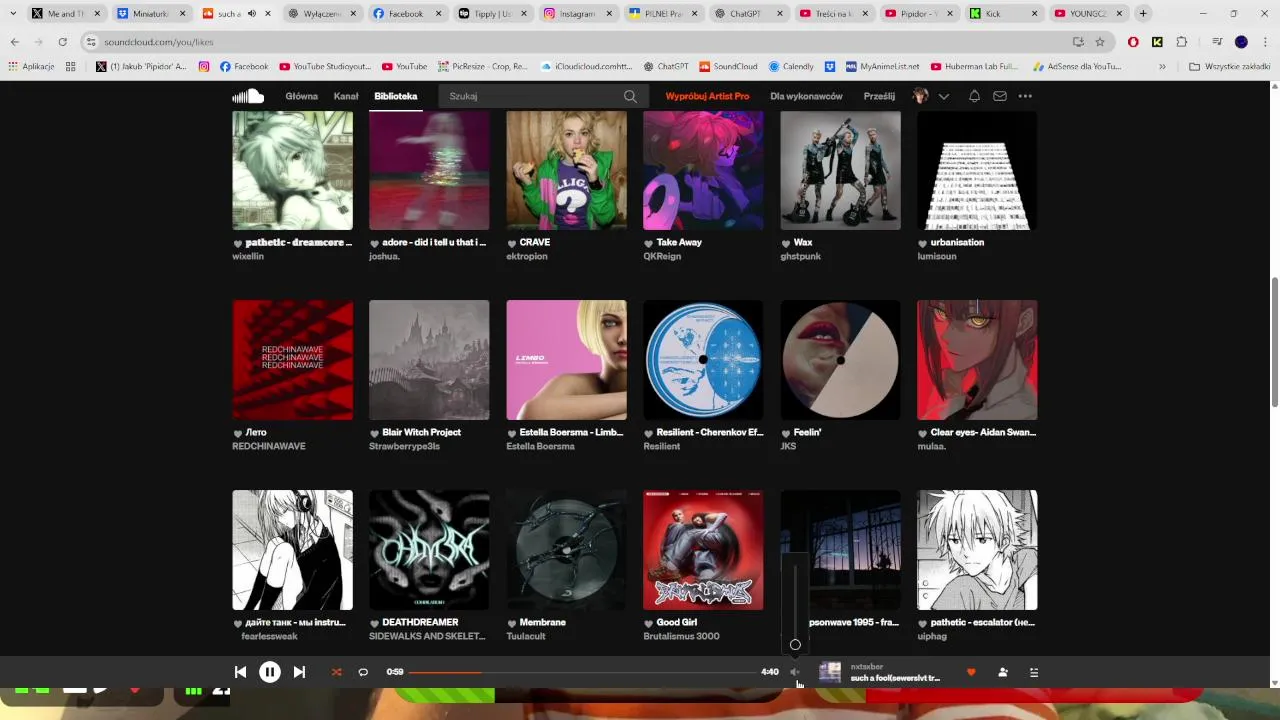Skip to next track

click(x=299, y=672)
